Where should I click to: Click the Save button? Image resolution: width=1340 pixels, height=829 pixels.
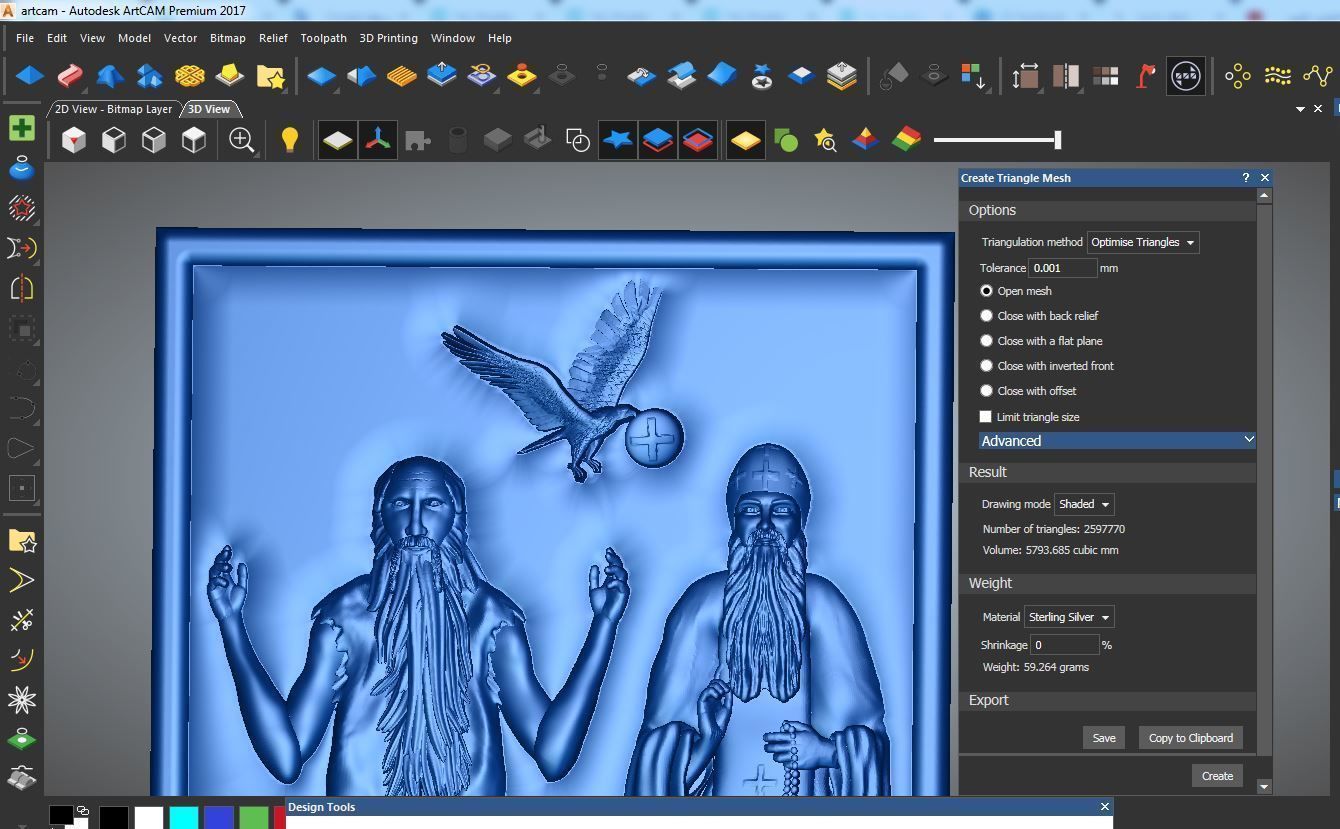(1104, 738)
